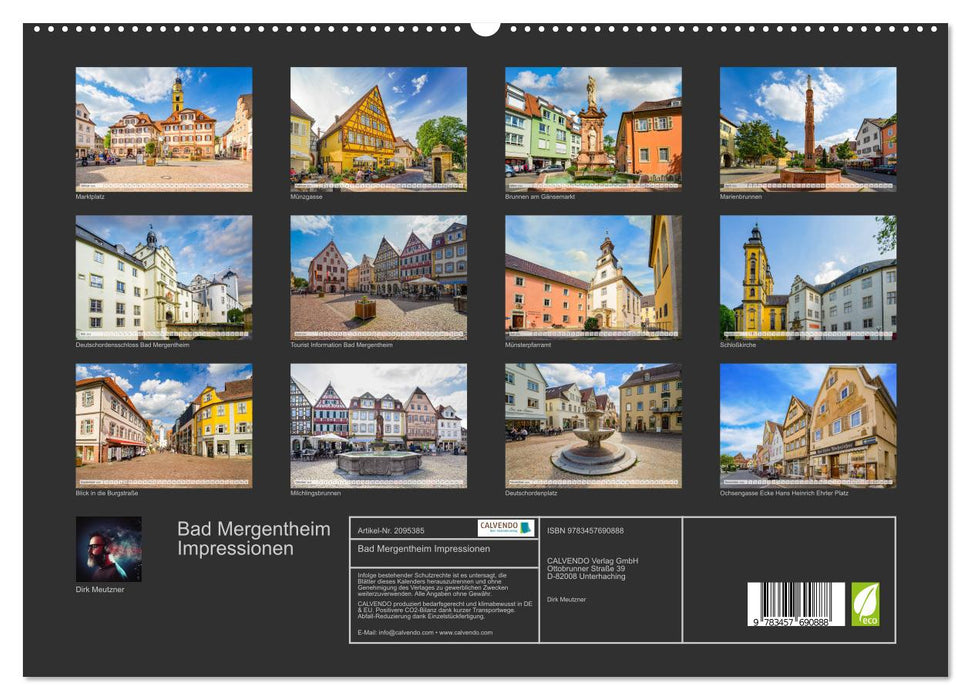Click the small CALVENDO flag emblem beside the logo
This screenshot has width=971, height=700.
[527, 527]
